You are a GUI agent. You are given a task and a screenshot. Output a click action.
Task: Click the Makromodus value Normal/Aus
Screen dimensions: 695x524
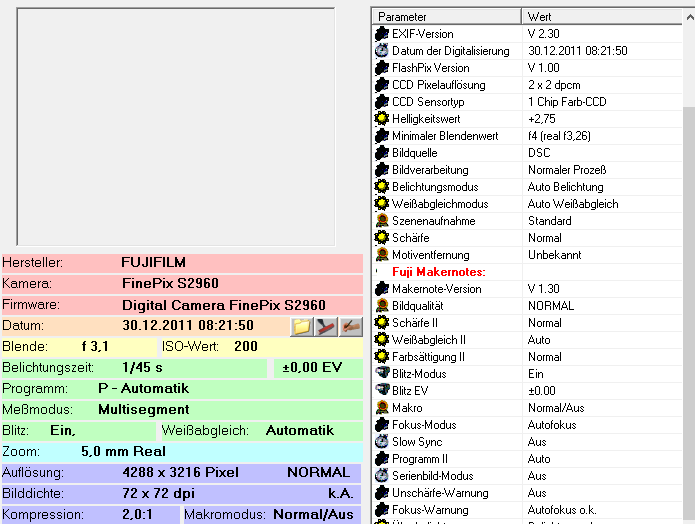click(x=313, y=514)
